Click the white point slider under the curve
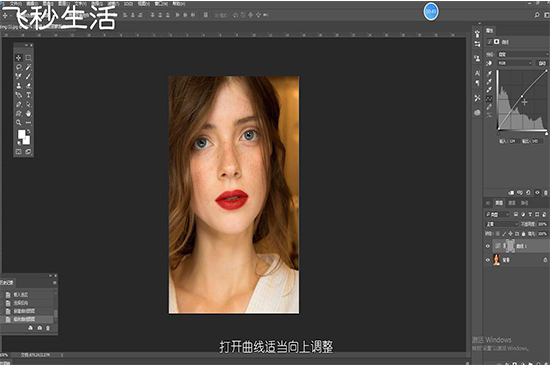This screenshot has height=365, width=550. coord(546,134)
